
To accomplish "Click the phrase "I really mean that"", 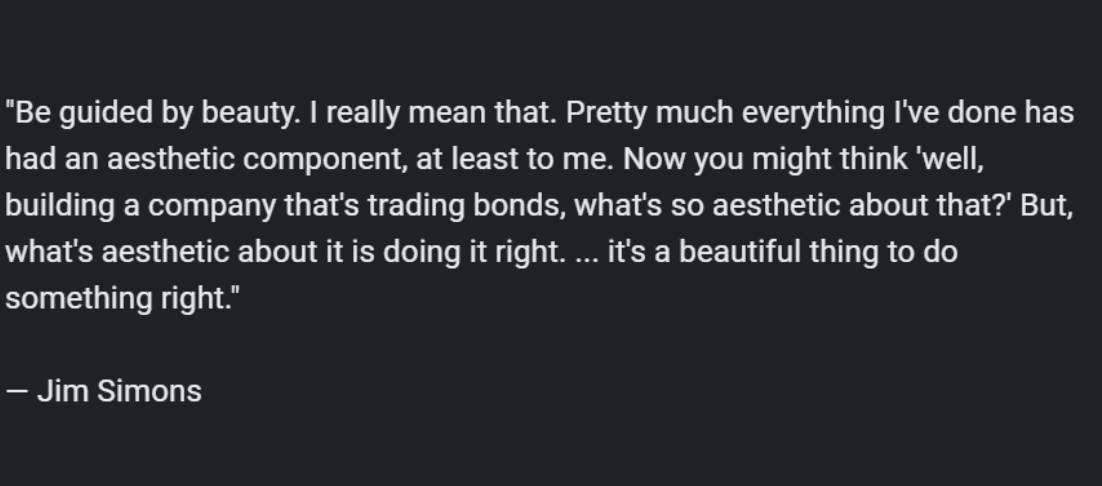I will point(432,113).
